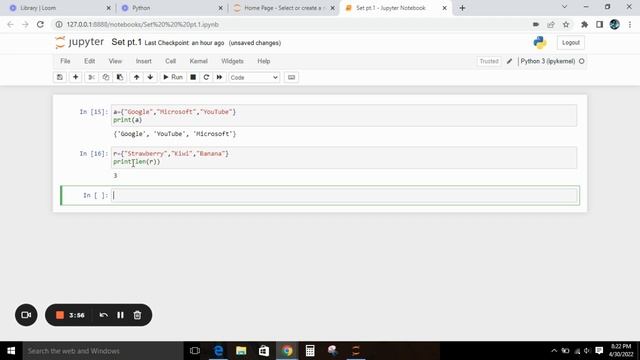
Task: Open the command palette keyboard icon
Action: coord(291,77)
